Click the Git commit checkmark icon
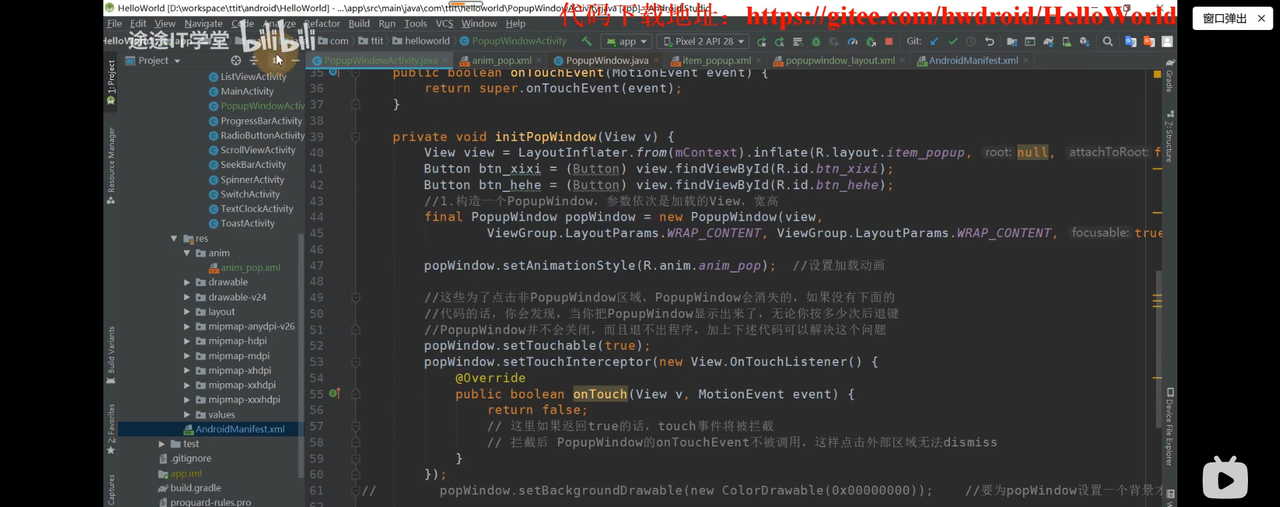This screenshot has width=1280, height=507. pos(952,42)
